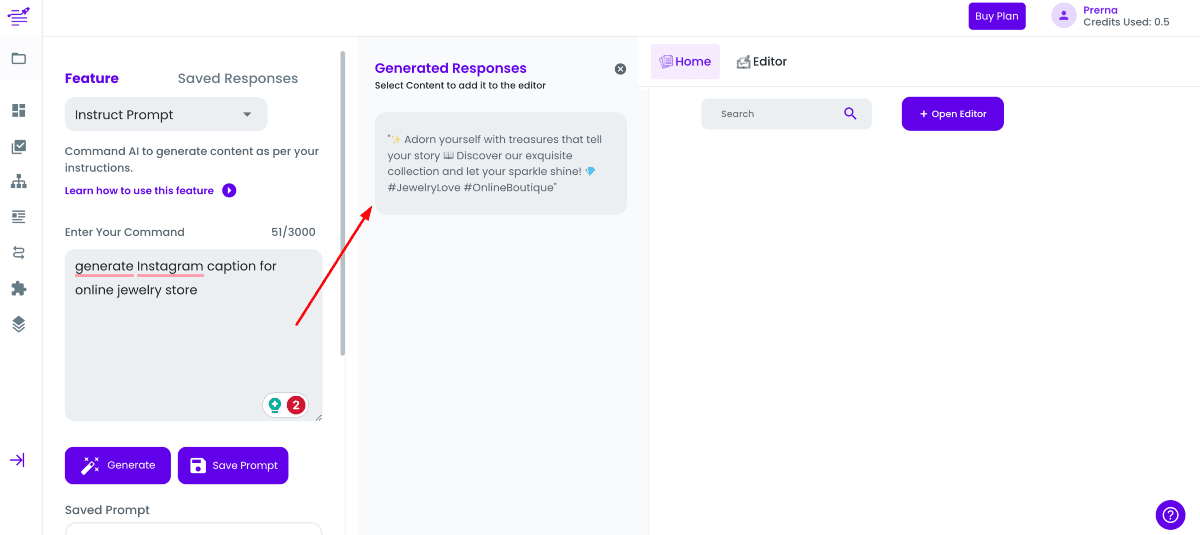Switch to the Editor tab
This screenshot has height=535, width=1200.
coord(762,62)
